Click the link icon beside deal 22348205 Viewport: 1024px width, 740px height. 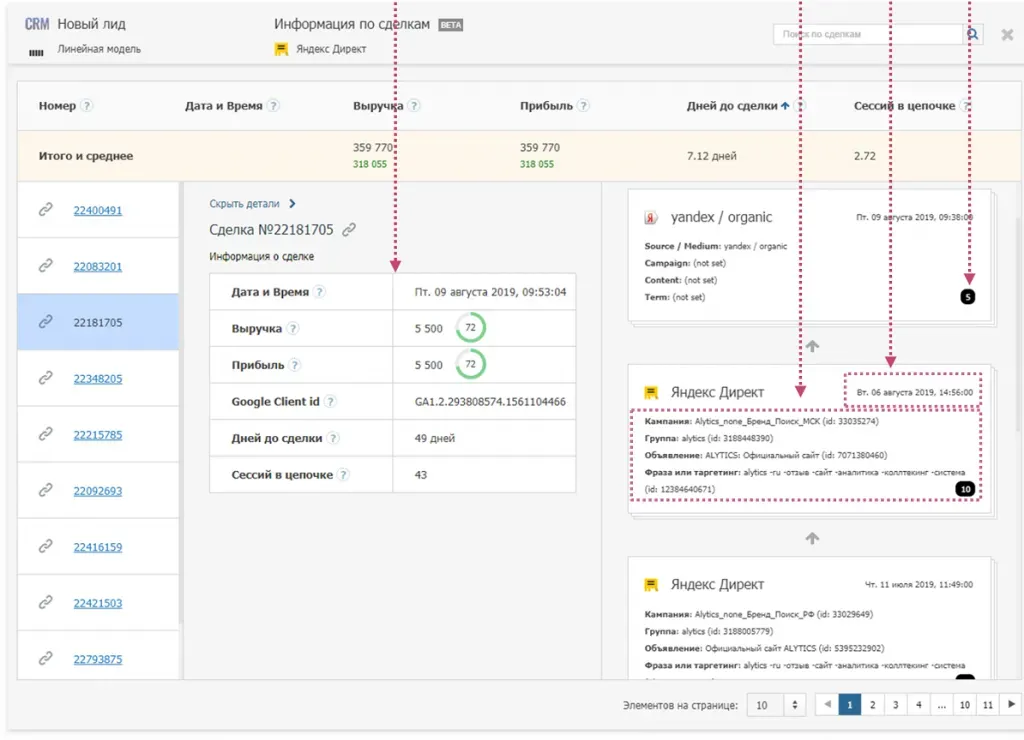click(45, 378)
